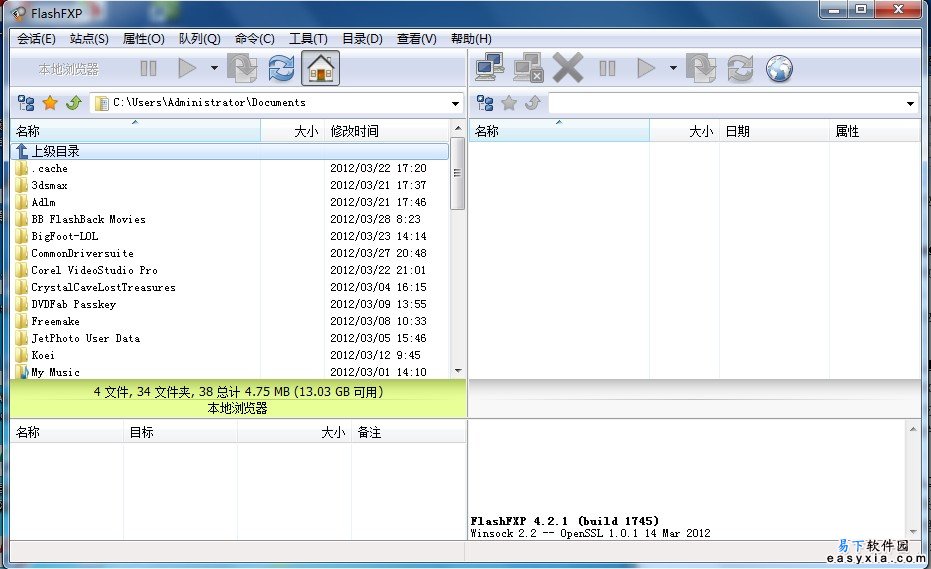Select the BB FlashBack Movies folder

pos(230,219)
